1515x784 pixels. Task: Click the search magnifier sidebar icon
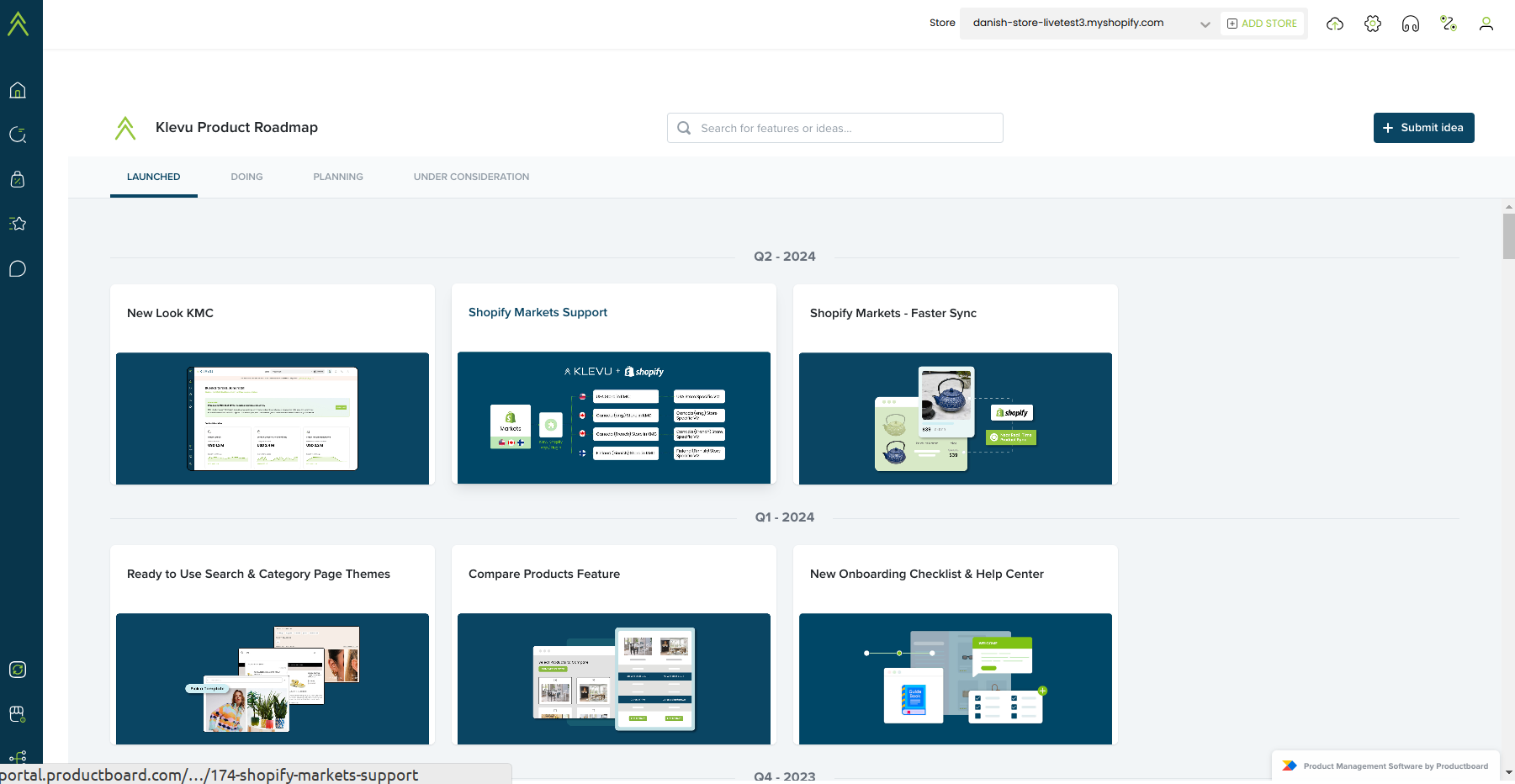point(18,135)
